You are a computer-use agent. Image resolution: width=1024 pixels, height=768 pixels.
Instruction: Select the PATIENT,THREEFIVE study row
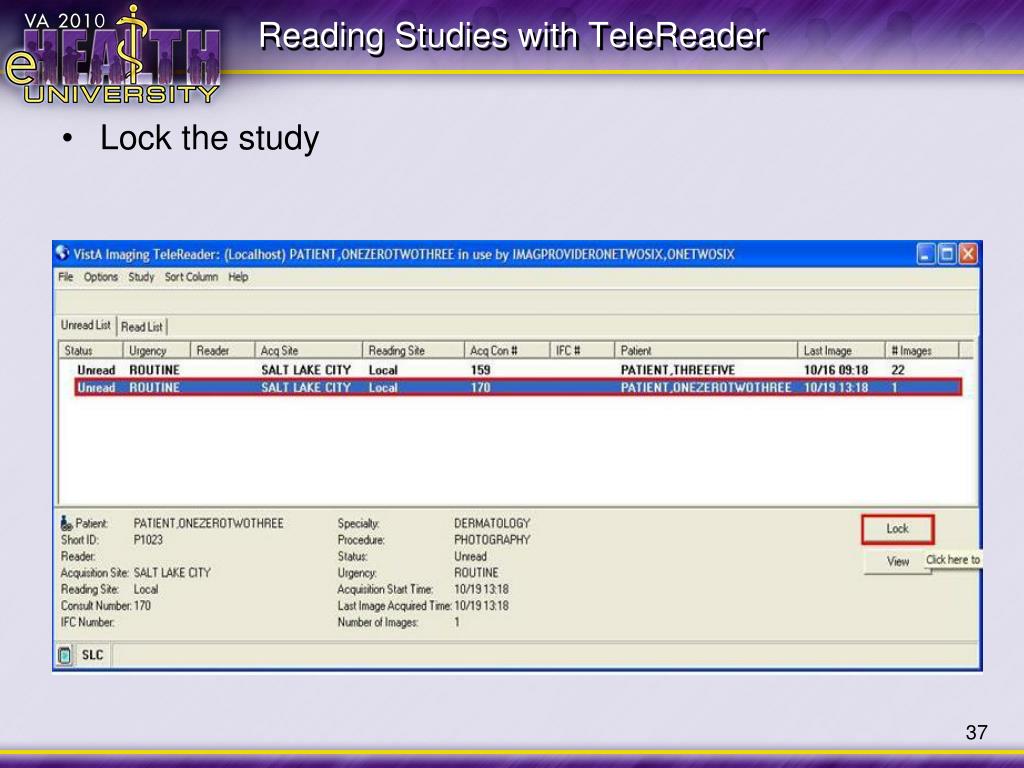point(518,370)
